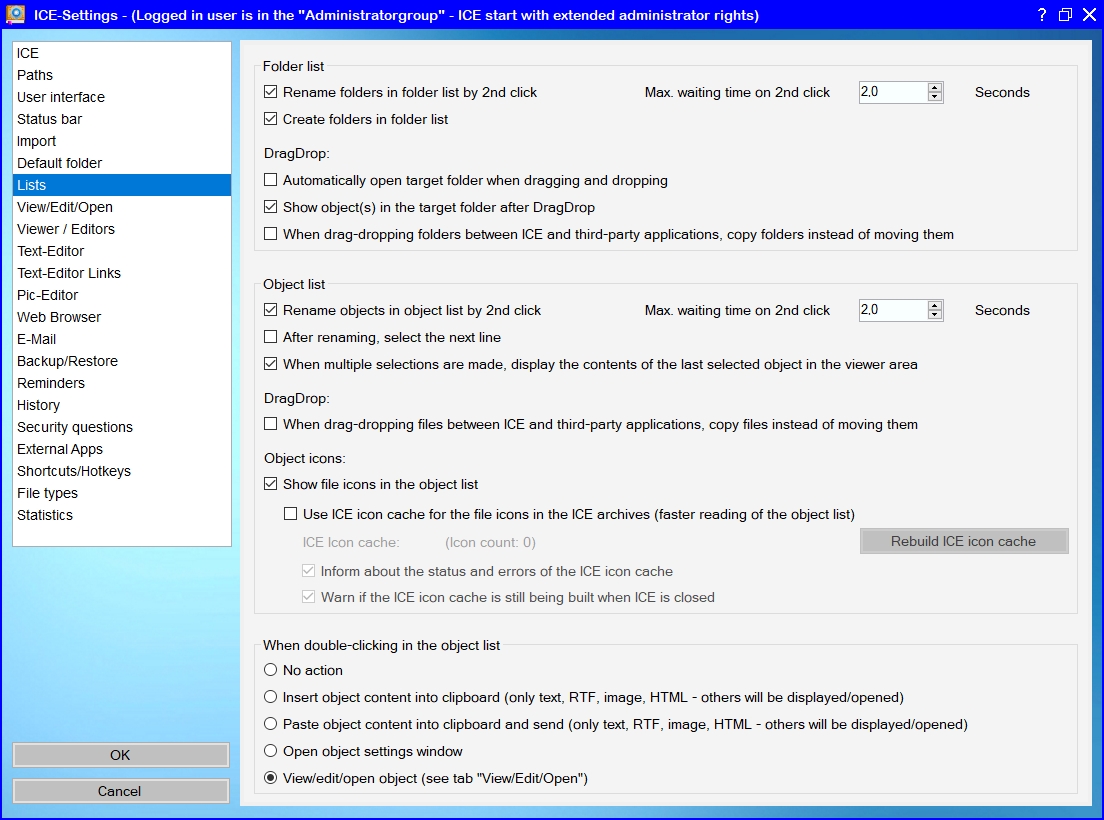Switch to the Text-Editor settings page
This screenshot has height=820, width=1104.
pos(50,251)
